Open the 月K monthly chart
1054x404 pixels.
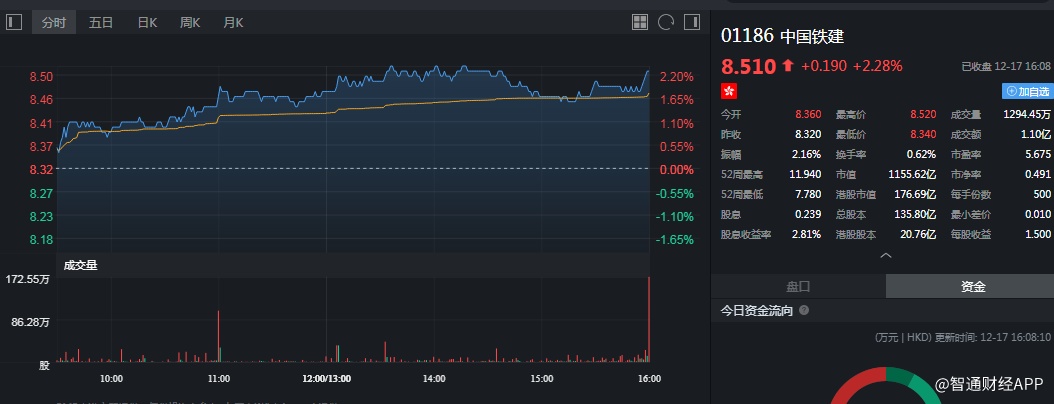pyautogui.click(x=233, y=22)
